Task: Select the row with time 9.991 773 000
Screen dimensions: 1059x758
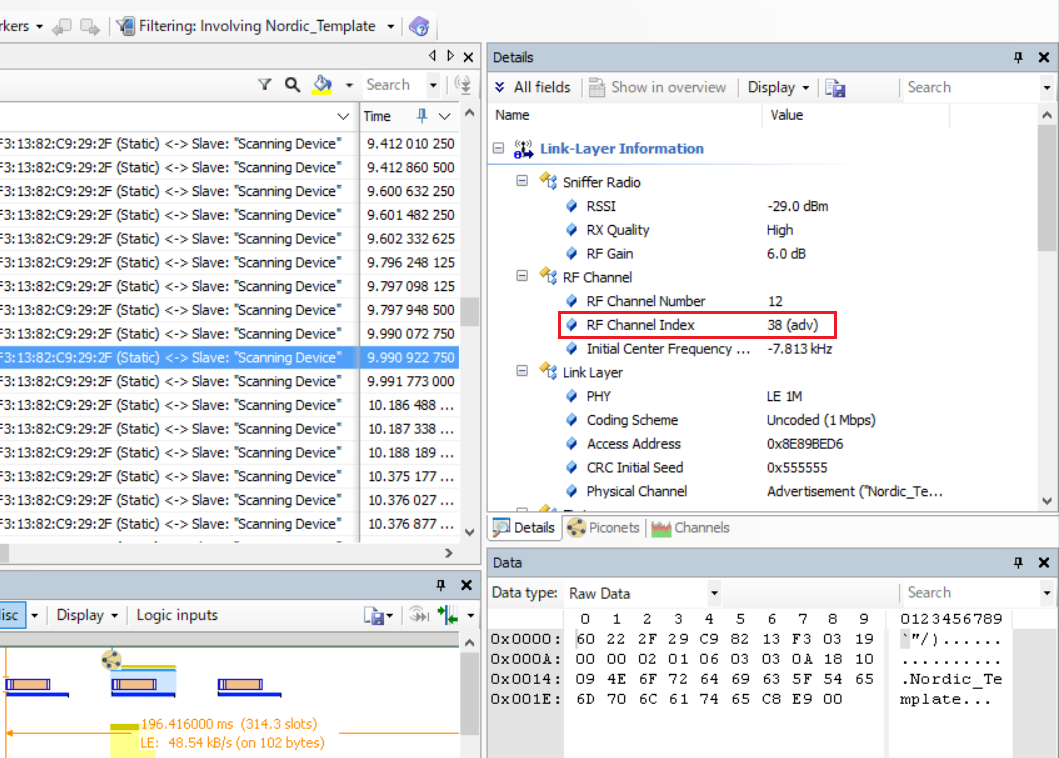Action: tap(230, 381)
